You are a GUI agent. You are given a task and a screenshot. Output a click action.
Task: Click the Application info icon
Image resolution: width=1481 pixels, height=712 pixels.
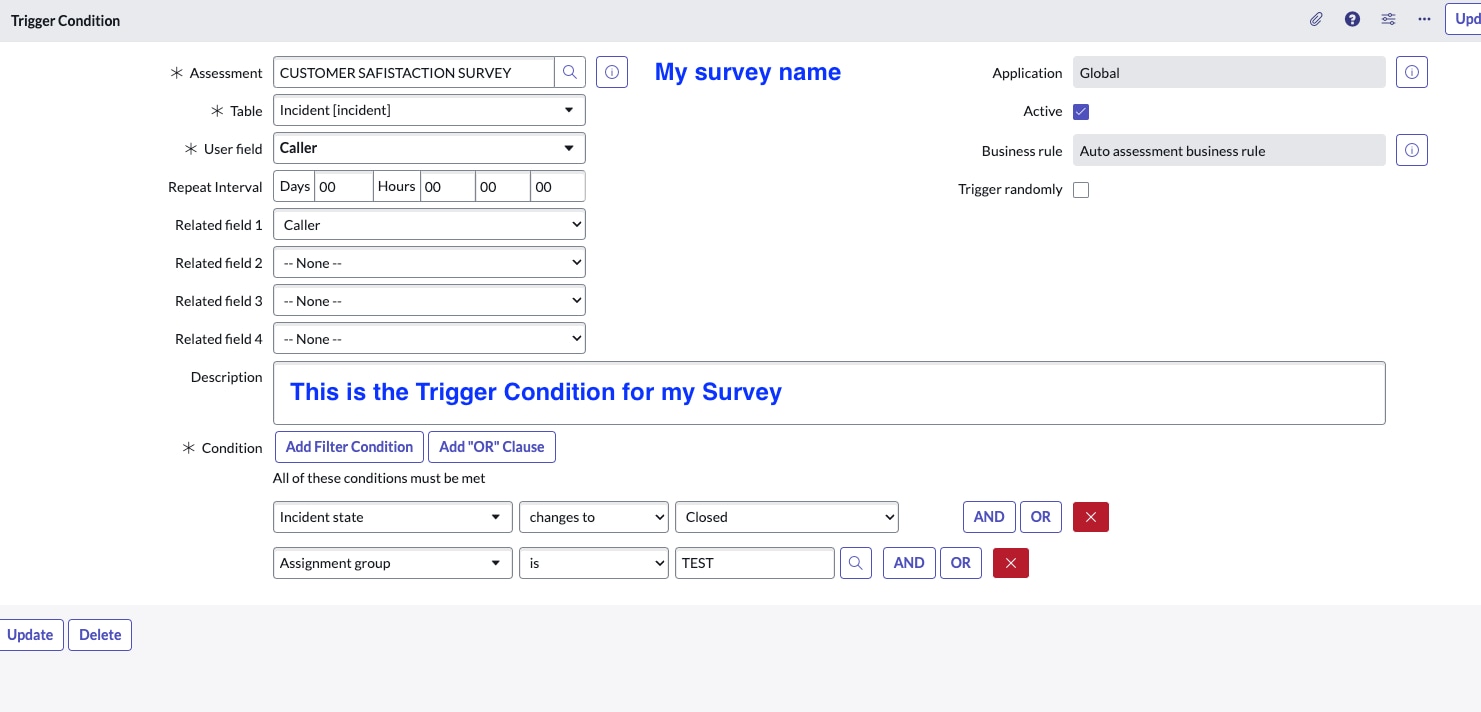[x=1411, y=72]
